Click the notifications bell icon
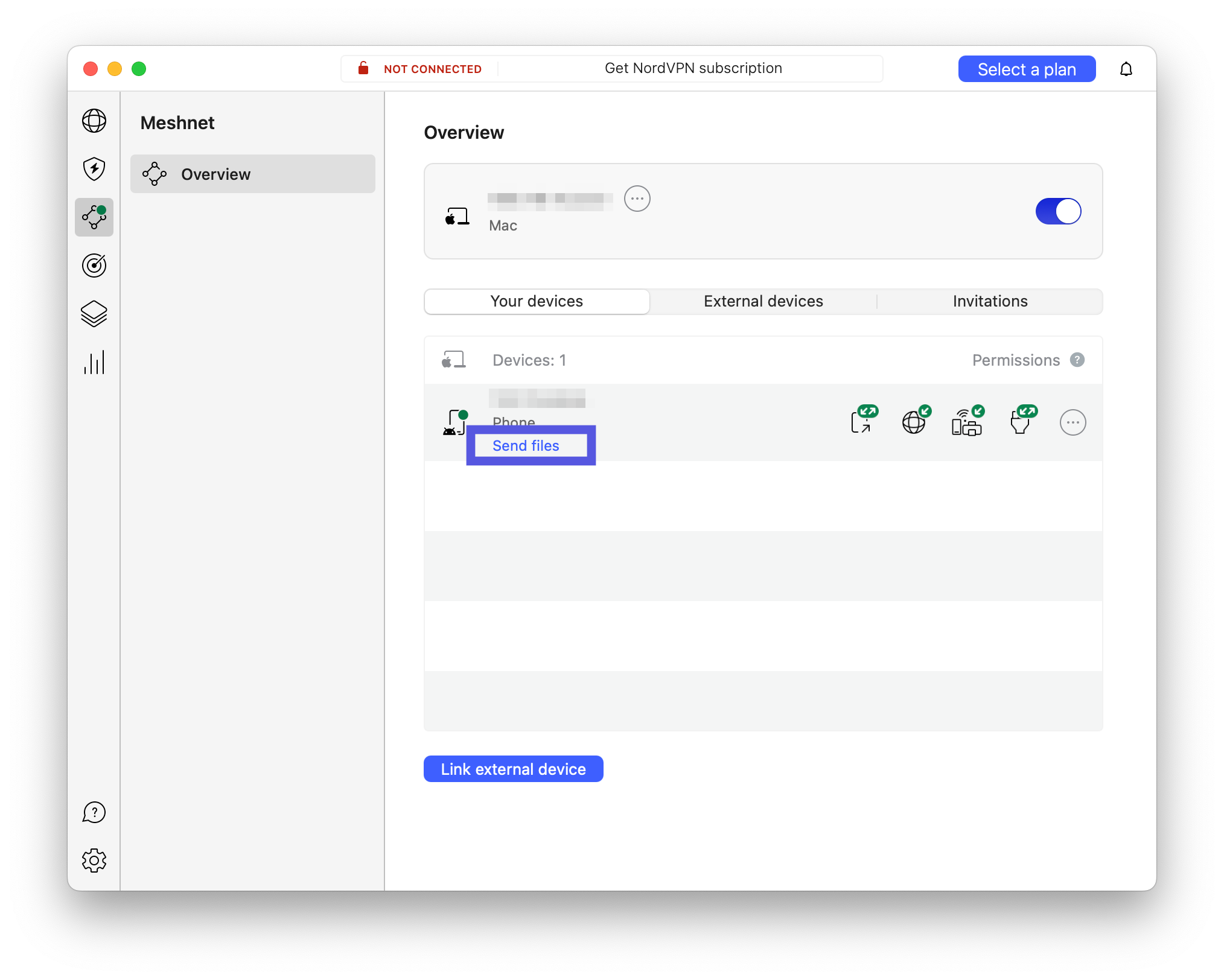1224x980 pixels. click(x=1126, y=69)
